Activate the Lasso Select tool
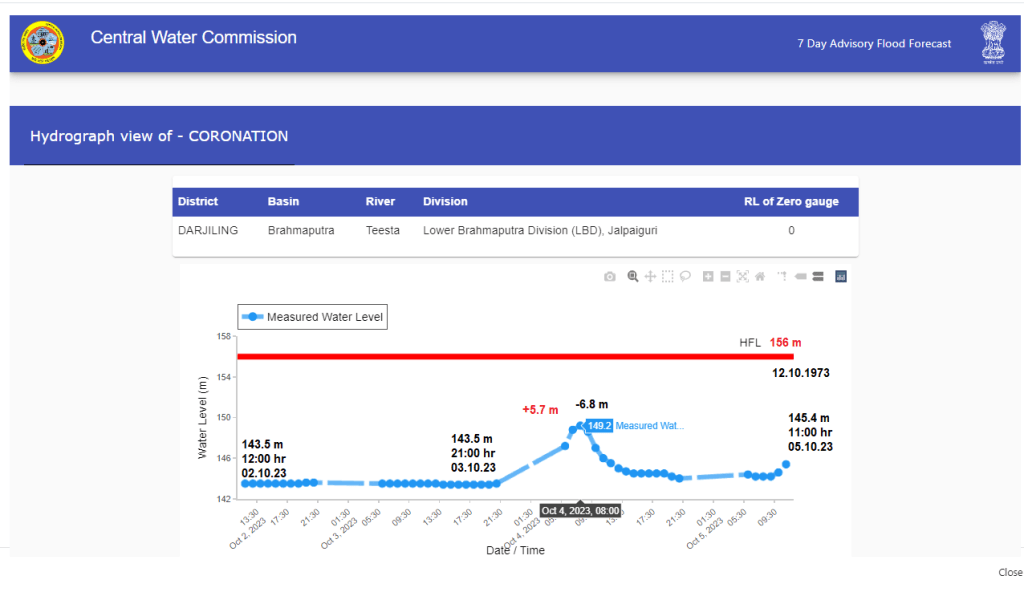The width and height of the screenshot is (1024, 592). click(x=685, y=277)
